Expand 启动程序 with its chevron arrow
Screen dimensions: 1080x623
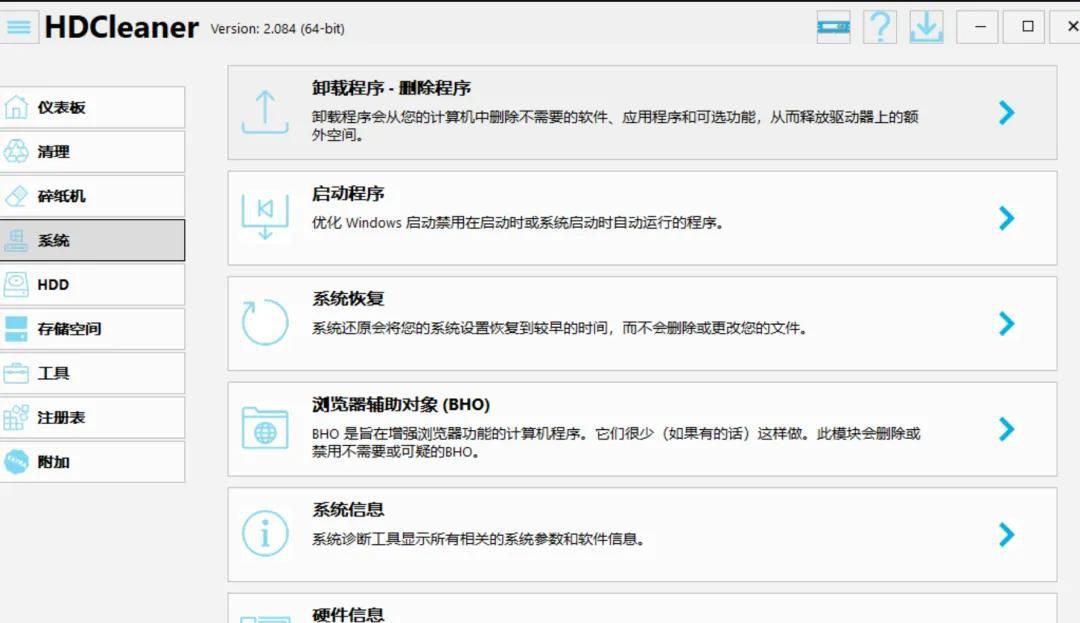[x=1006, y=218]
